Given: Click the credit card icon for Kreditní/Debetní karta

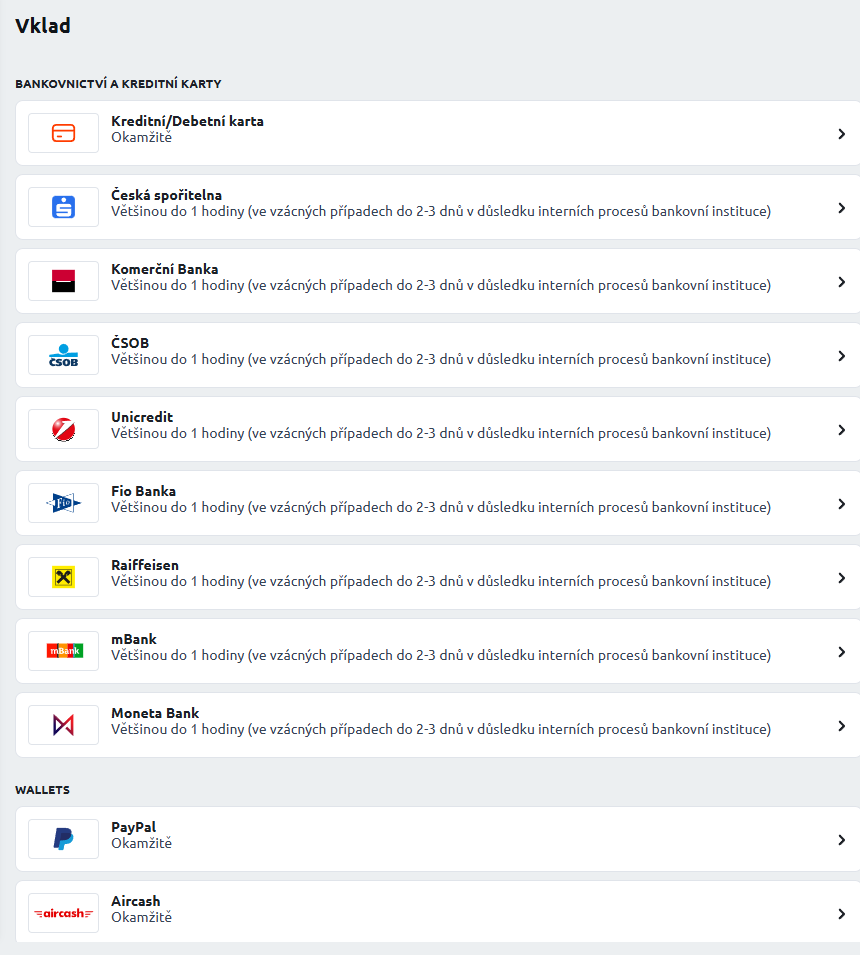Looking at the screenshot, I should coord(63,133).
